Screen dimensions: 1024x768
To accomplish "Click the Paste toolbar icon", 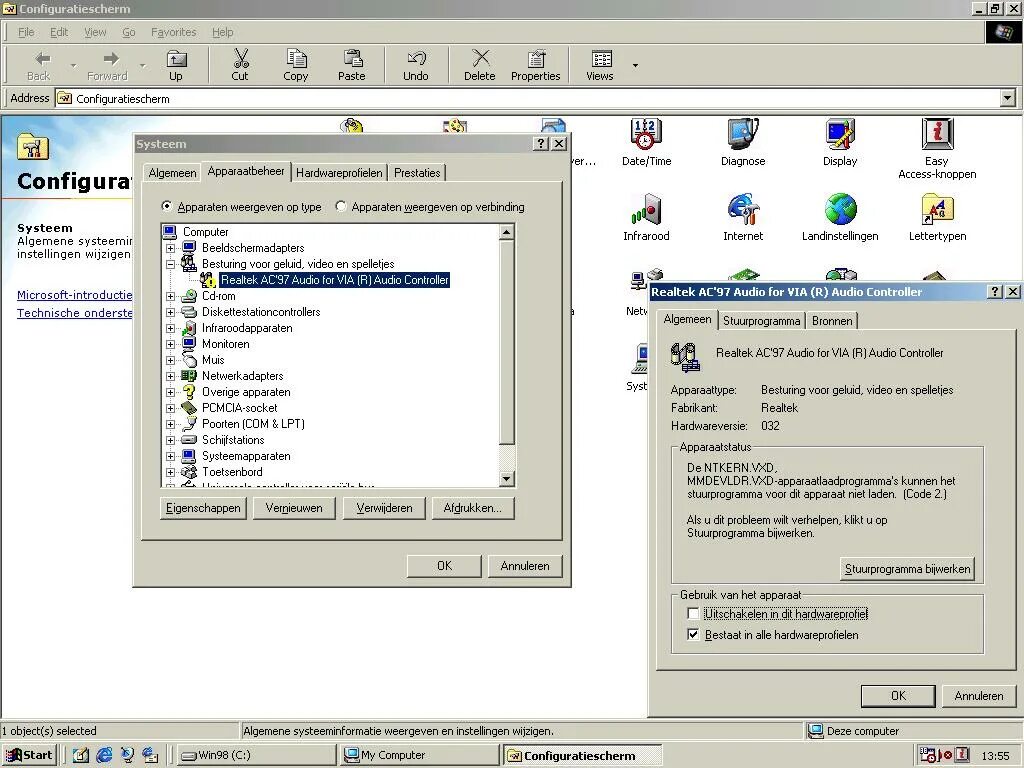I will tap(351, 65).
